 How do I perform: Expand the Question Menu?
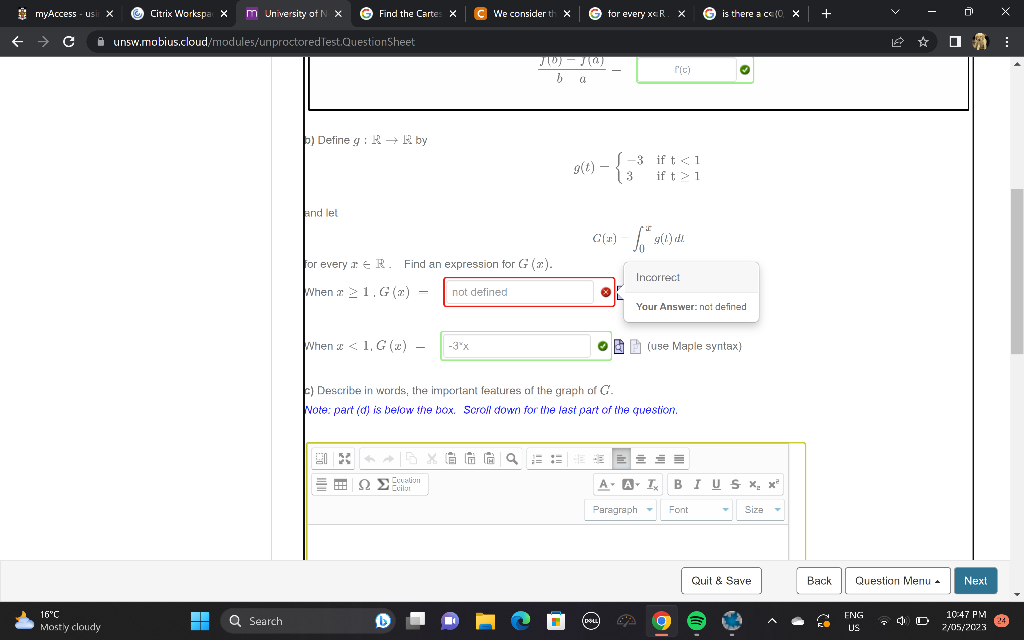point(897,581)
